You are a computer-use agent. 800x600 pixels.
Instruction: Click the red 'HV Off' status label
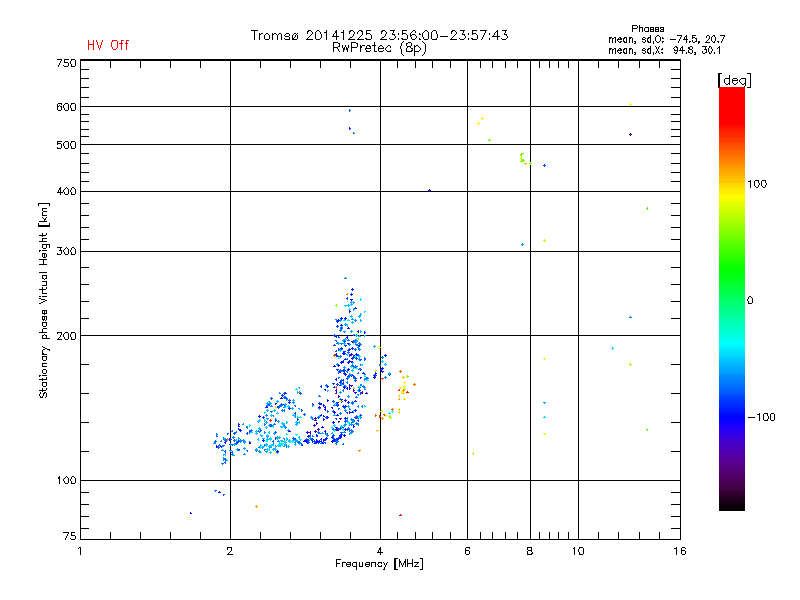point(108,45)
